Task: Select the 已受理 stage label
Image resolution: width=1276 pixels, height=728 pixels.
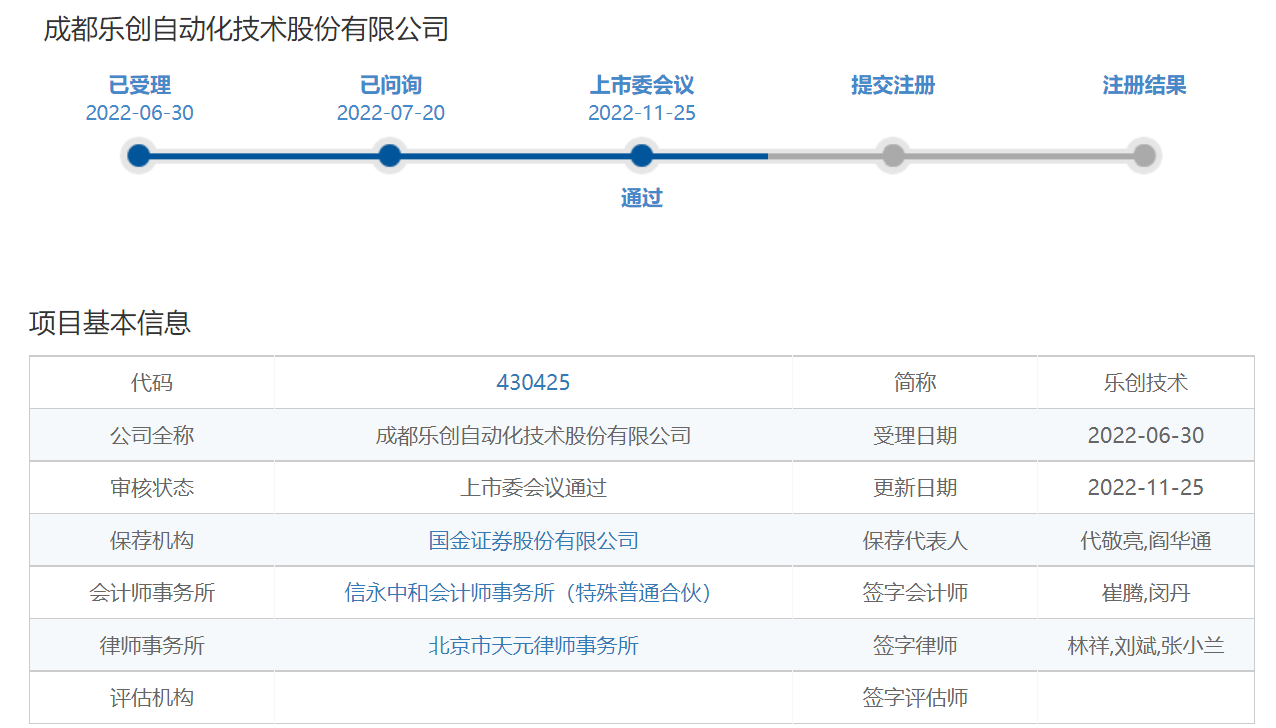Action: point(139,85)
